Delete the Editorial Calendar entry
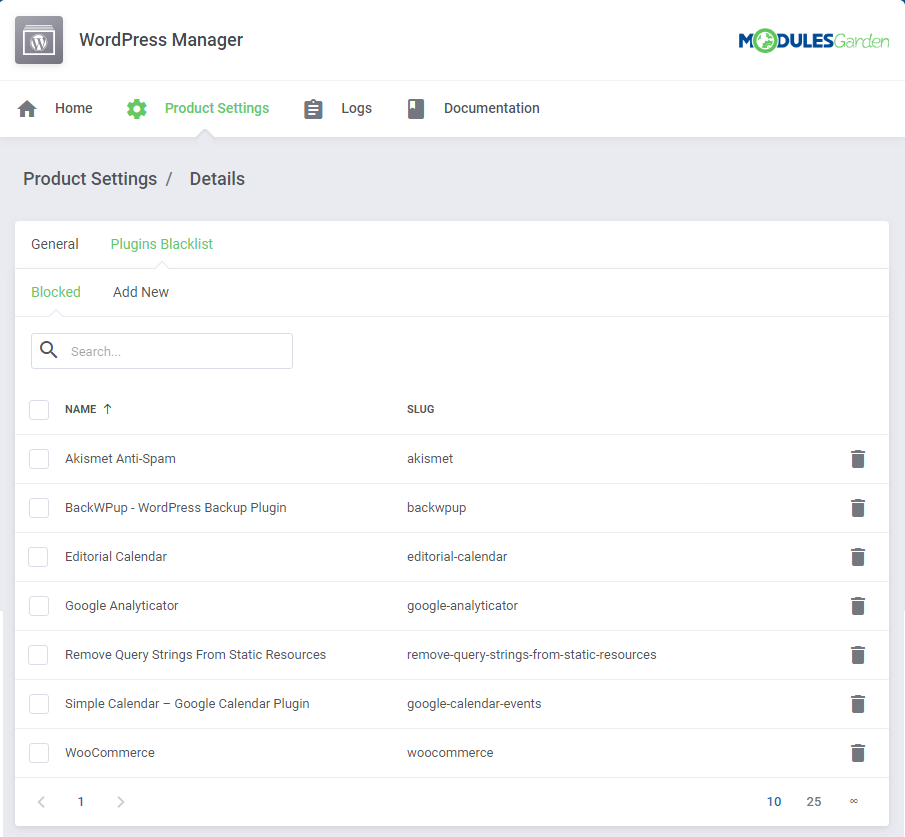This screenshot has width=905, height=837. click(x=858, y=557)
